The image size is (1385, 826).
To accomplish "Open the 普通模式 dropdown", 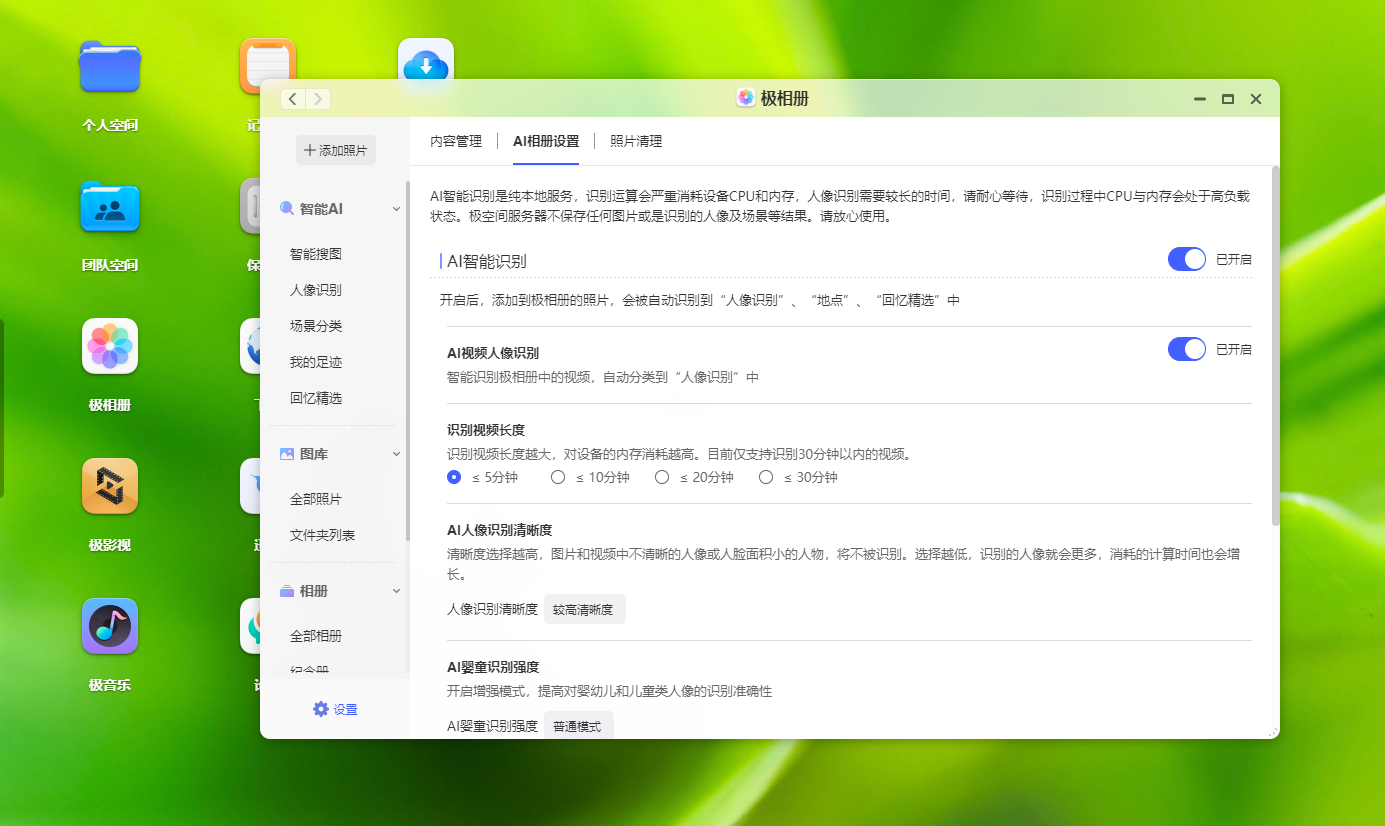I will click(x=579, y=726).
